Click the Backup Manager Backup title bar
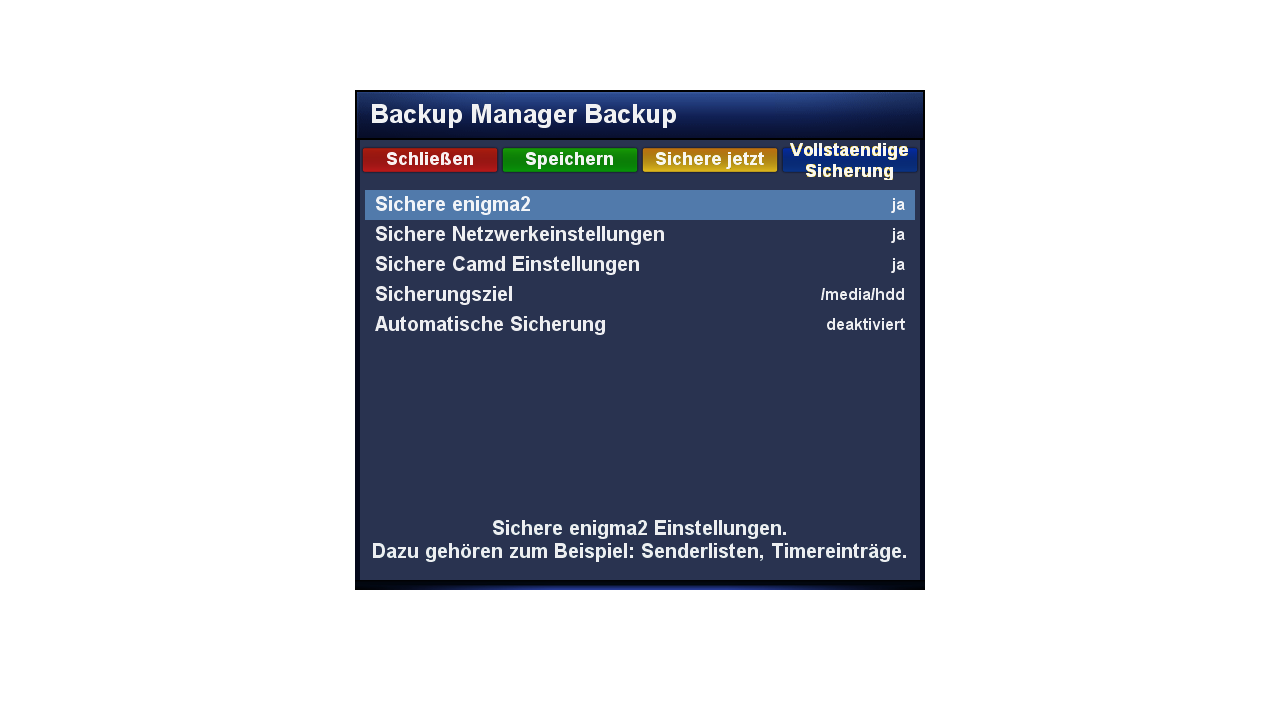The height and width of the screenshot is (720, 1280). pos(640,115)
